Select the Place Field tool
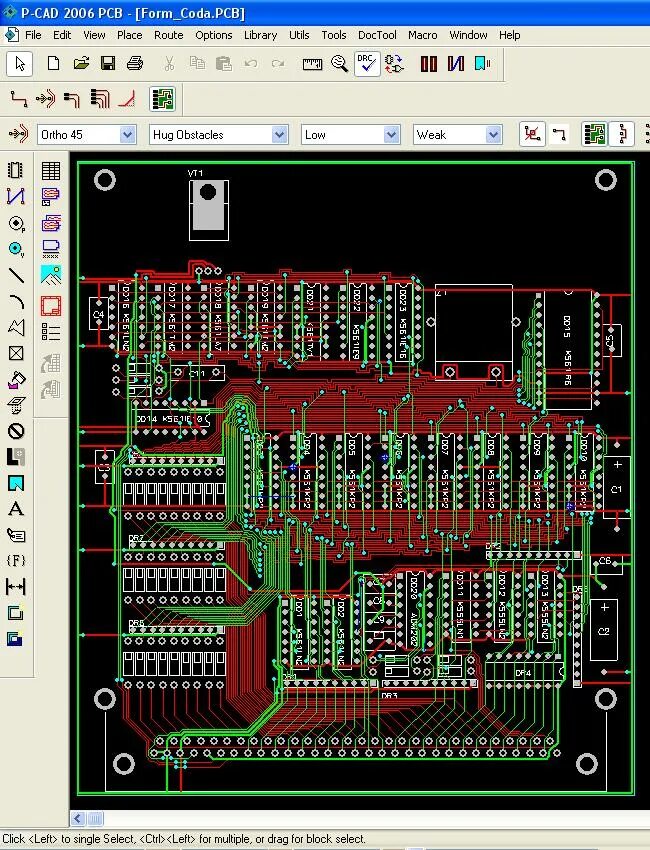 (x=16, y=561)
